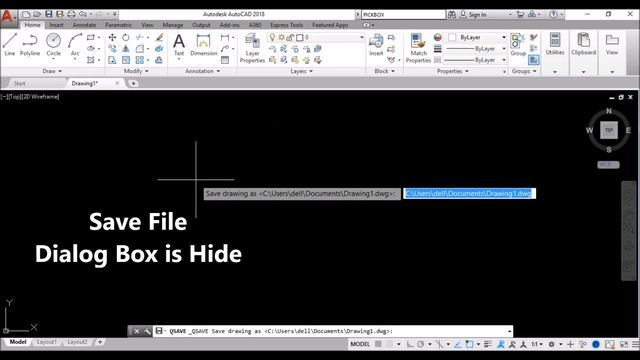
Task: Select the Arc tool
Action: click(75, 44)
